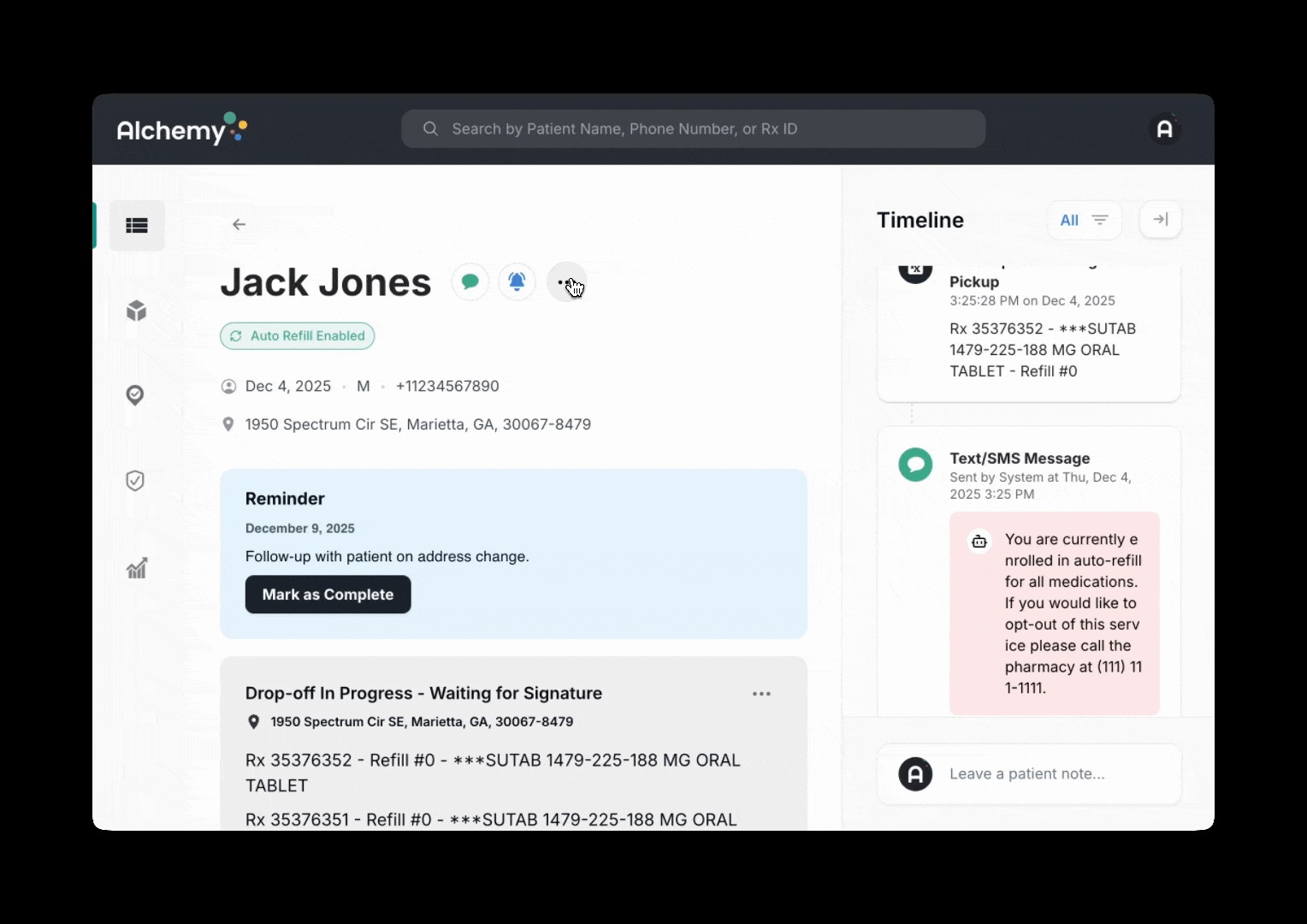Click the Auto Refill Enabled badge
The image size is (1307, 924).
pyautogui.click(x=298, y=336)
